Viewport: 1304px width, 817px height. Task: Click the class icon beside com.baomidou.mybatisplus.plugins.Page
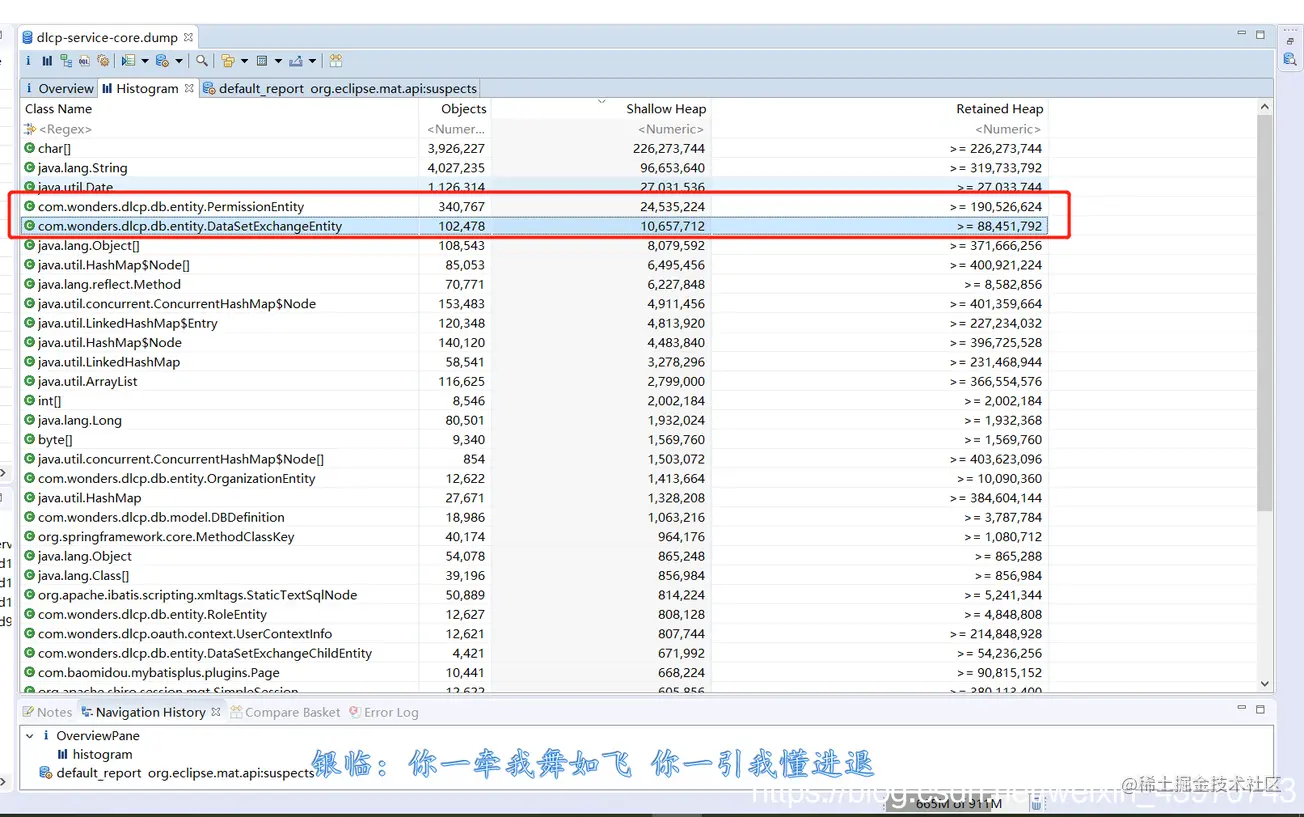click(x=30, y=673)
